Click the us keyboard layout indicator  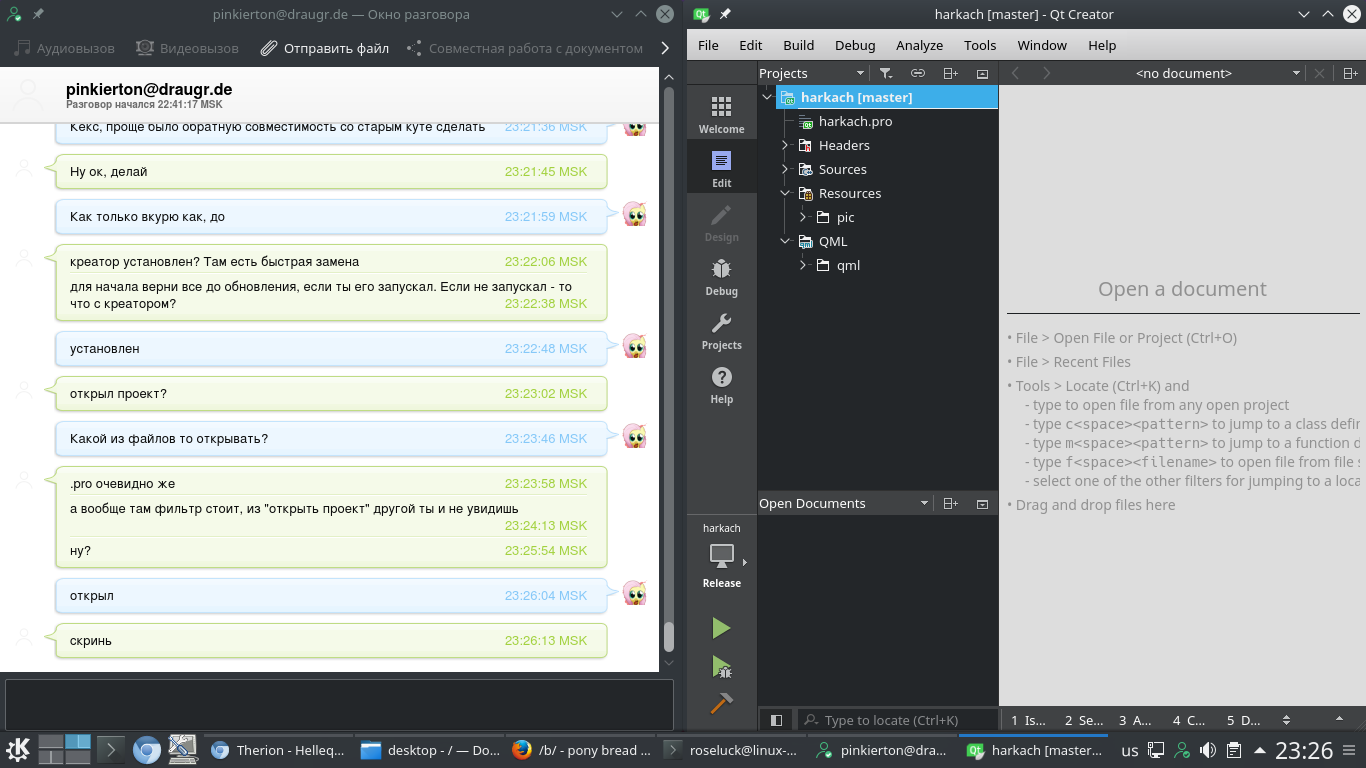1130,750
